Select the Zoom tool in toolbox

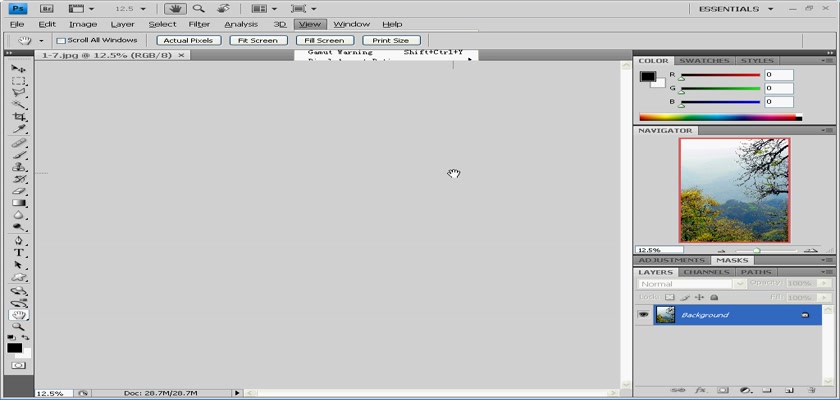[19, 327]
